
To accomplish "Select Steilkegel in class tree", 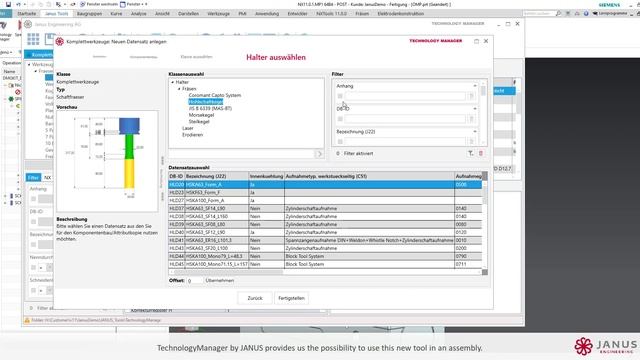I will click(x=199, y=122).
